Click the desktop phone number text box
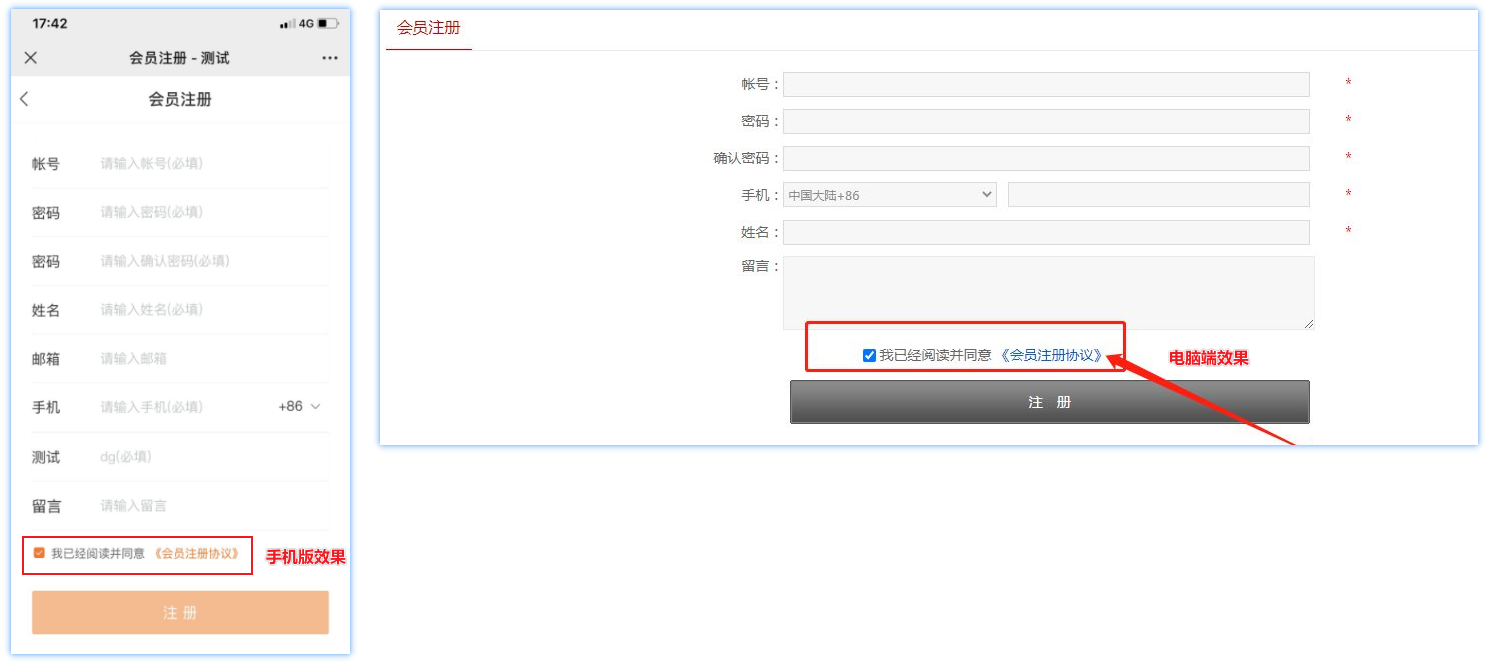The image size is (1487, 662). 1159,195
